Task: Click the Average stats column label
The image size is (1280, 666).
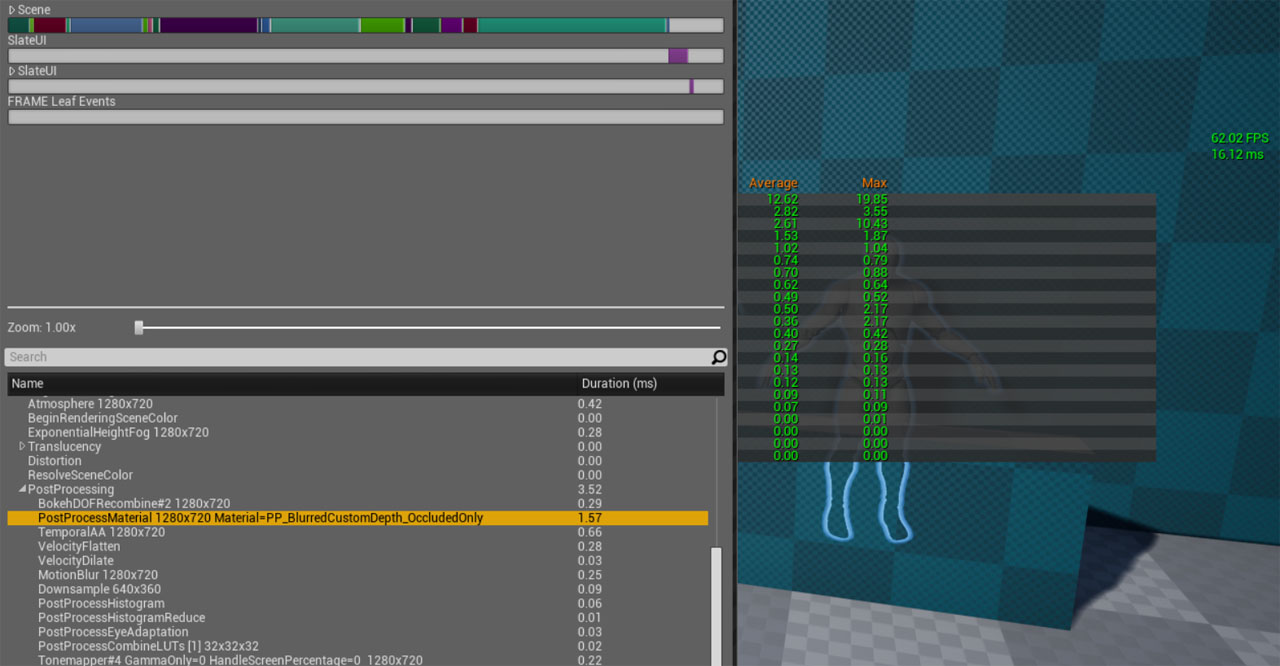Action: [x=773, y=183]
